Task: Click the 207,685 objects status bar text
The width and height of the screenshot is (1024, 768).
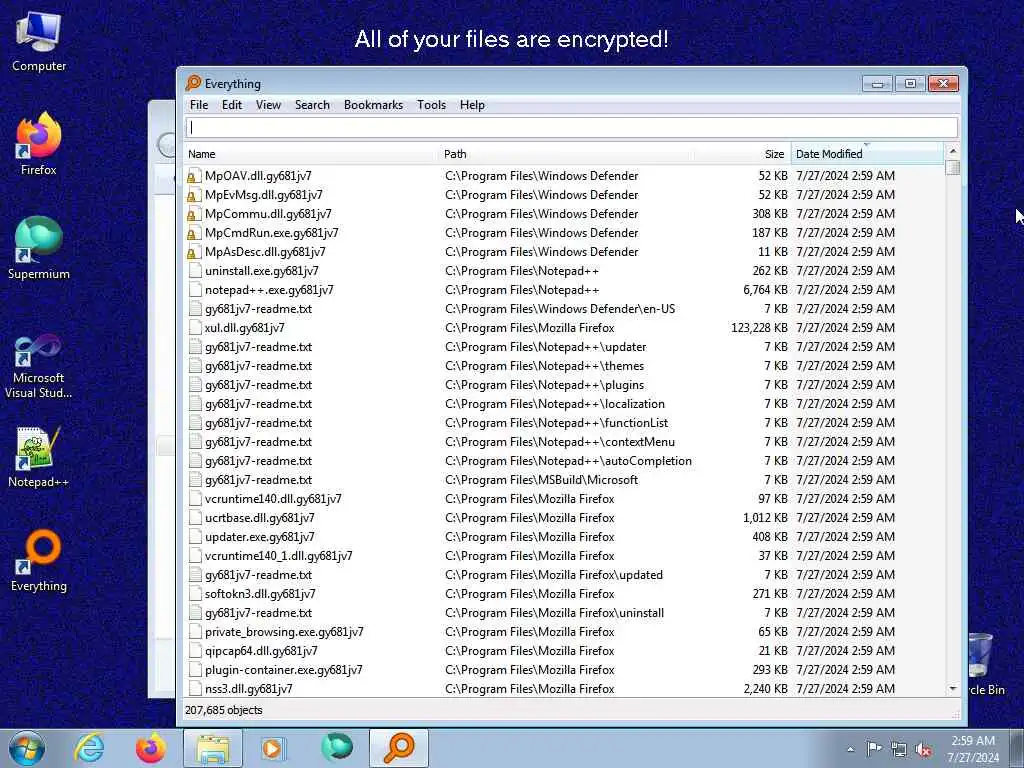Action: (223, 710)
